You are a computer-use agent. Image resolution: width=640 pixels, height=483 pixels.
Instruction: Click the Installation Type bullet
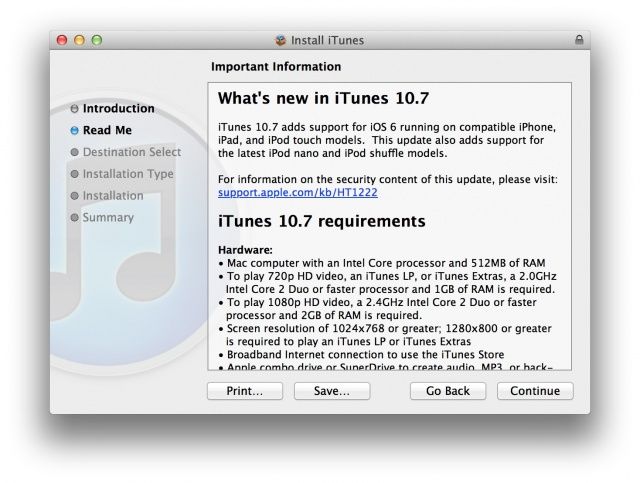[74, 174]
